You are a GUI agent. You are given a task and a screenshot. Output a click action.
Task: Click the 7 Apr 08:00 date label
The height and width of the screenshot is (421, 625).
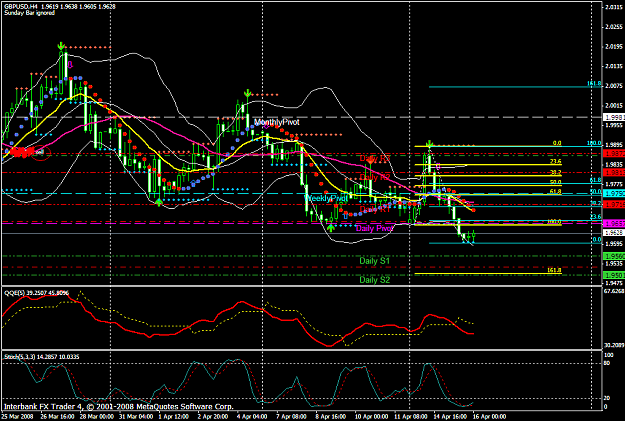[292, 417]
